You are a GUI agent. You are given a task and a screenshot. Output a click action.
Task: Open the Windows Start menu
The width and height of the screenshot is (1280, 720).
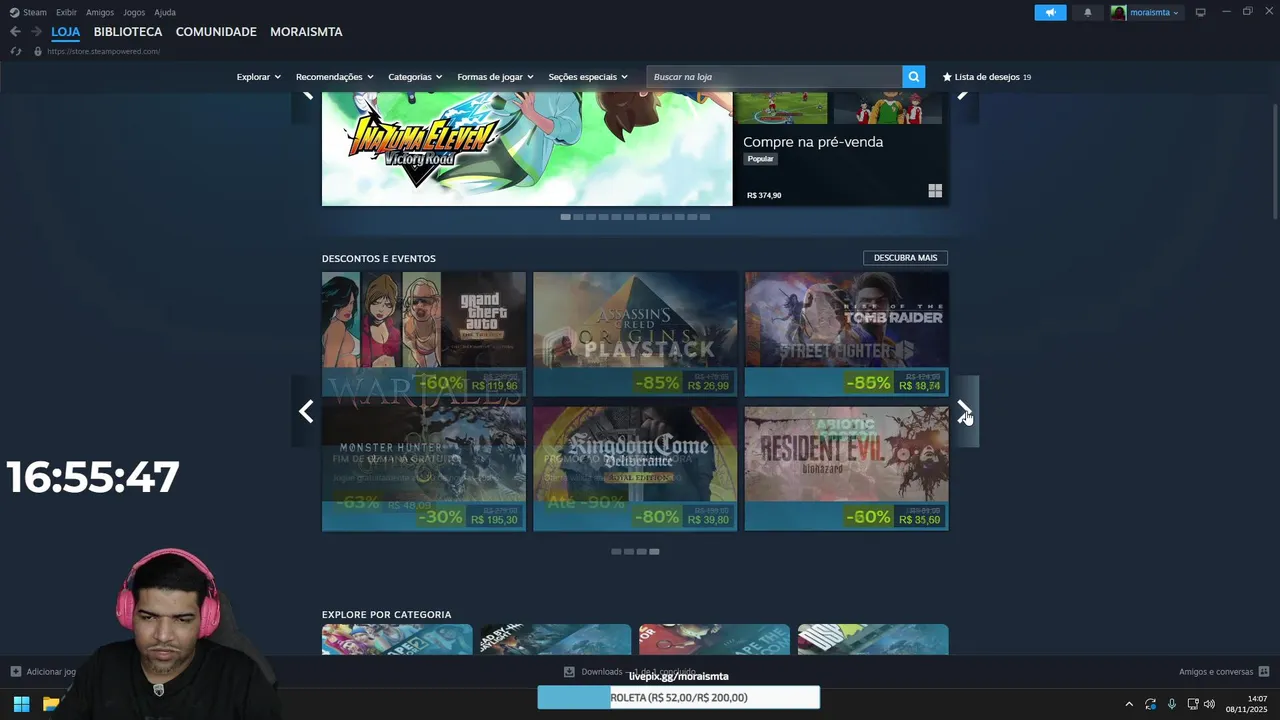[21, 703]
